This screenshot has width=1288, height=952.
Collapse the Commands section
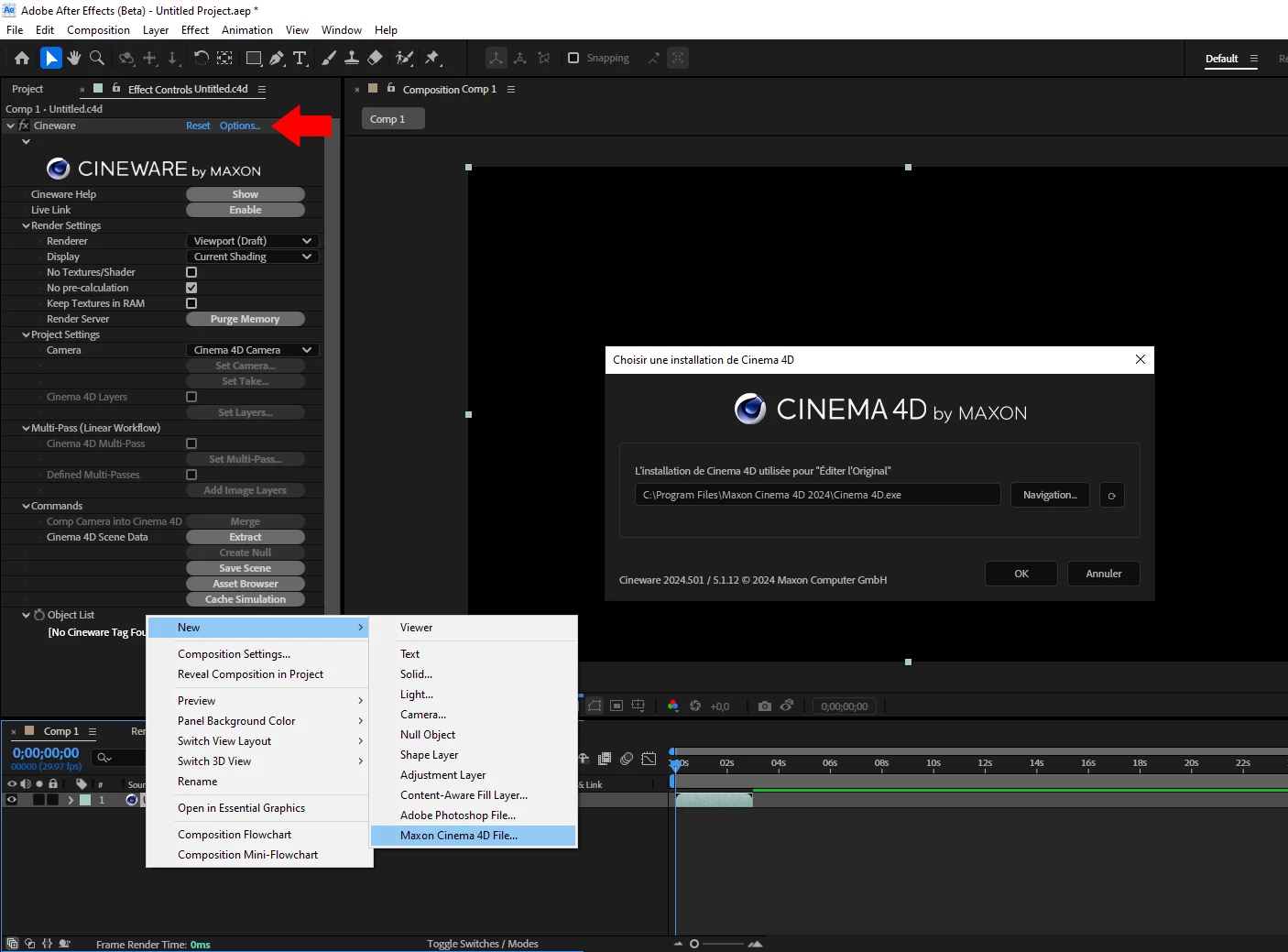26,506
